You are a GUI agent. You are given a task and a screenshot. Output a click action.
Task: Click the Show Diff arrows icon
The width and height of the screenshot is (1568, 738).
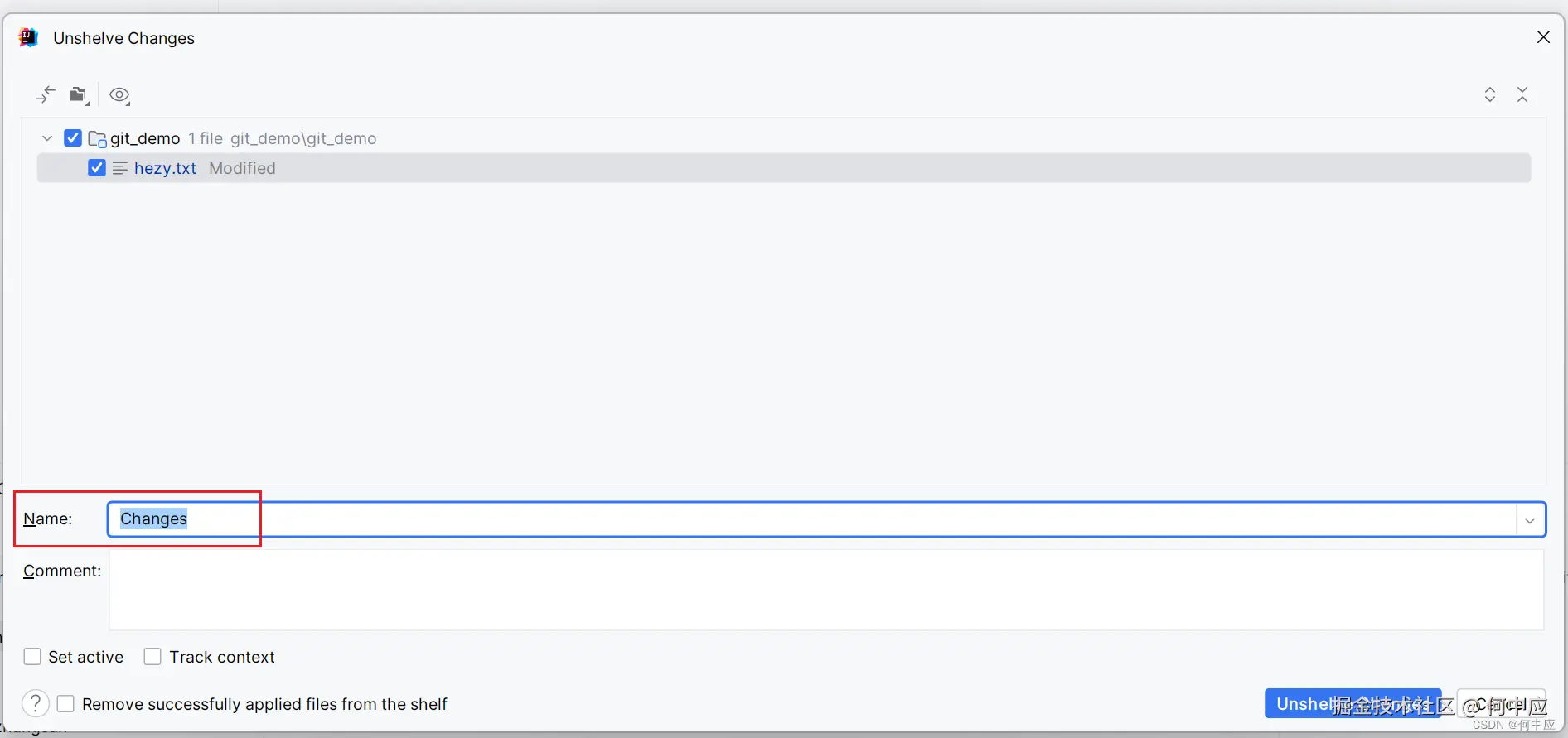(46, 95)
